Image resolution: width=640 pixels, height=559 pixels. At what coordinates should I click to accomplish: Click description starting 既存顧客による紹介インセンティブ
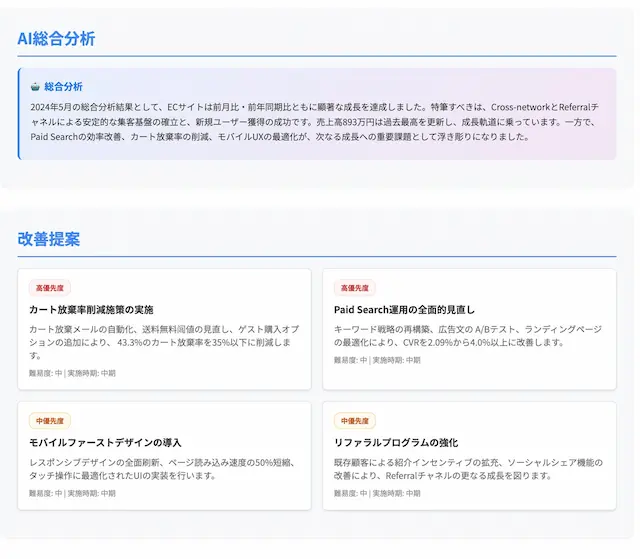pos(468,469)
